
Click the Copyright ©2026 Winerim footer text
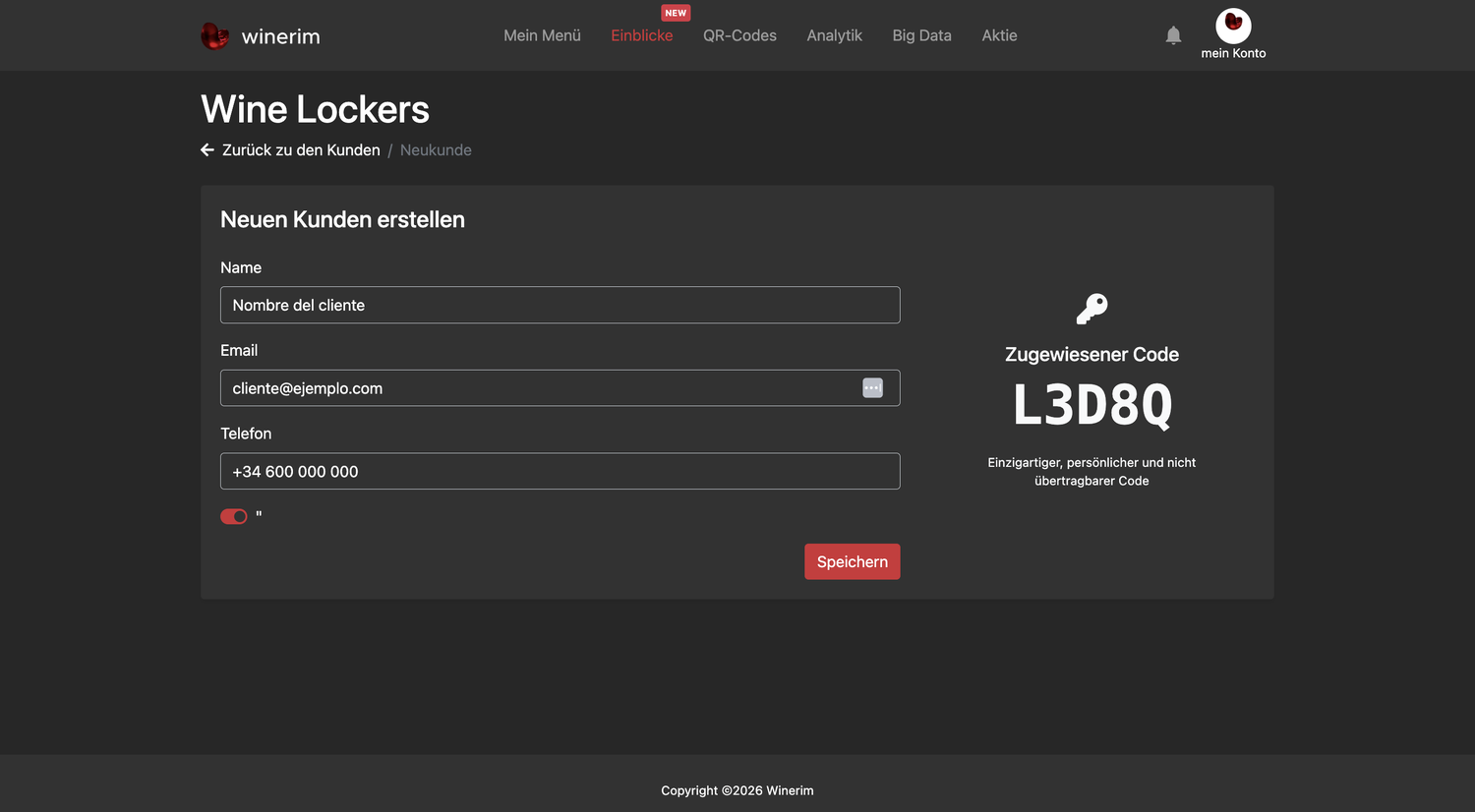[x=737, y=790]
